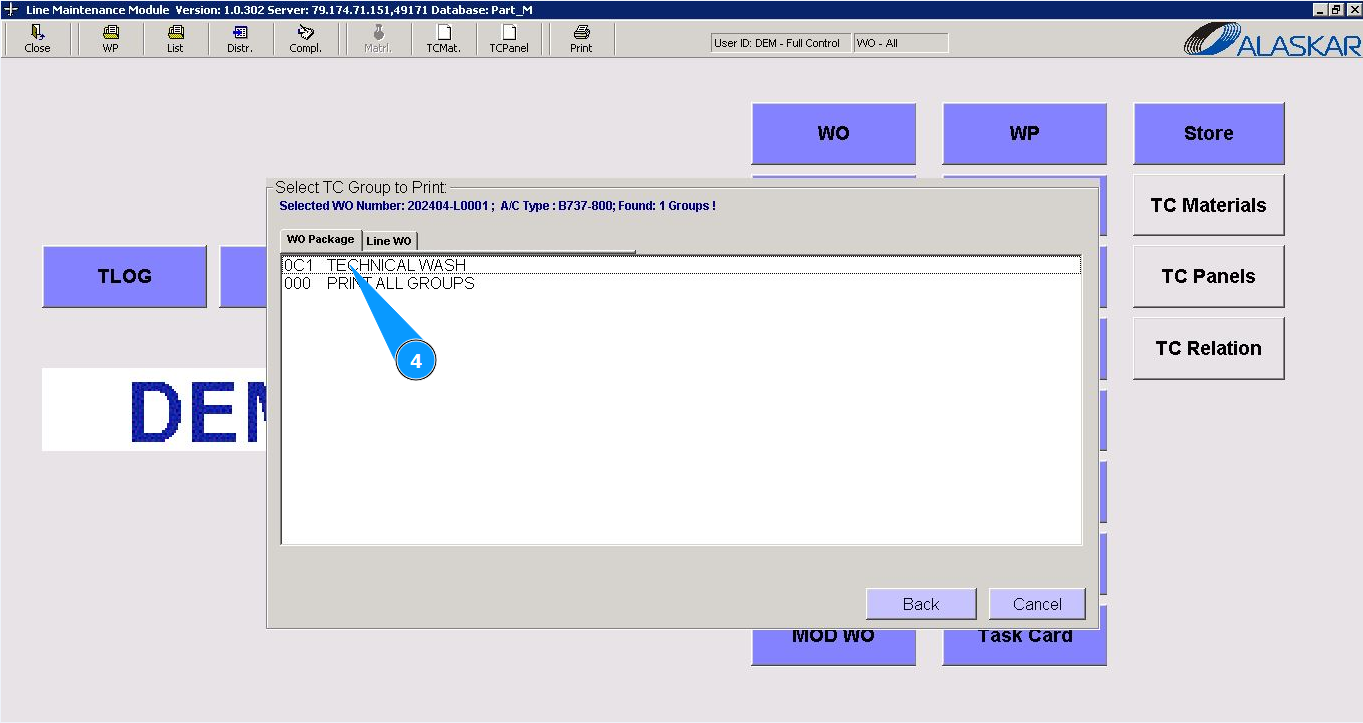Click the window system menu icon

pyautogui.click(x=11, y=9)
